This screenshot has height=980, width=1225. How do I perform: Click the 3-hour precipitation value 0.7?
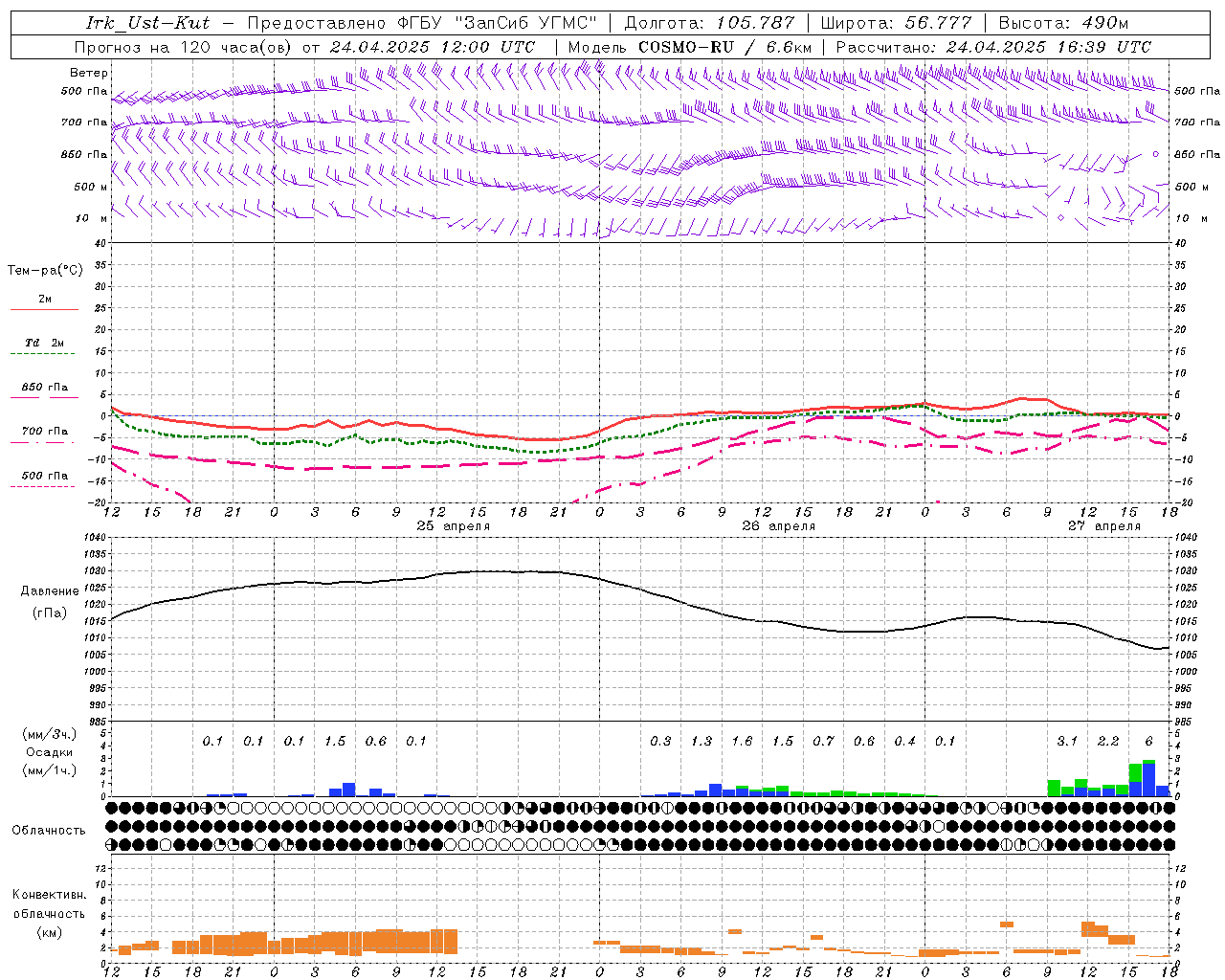click(823, 741)
